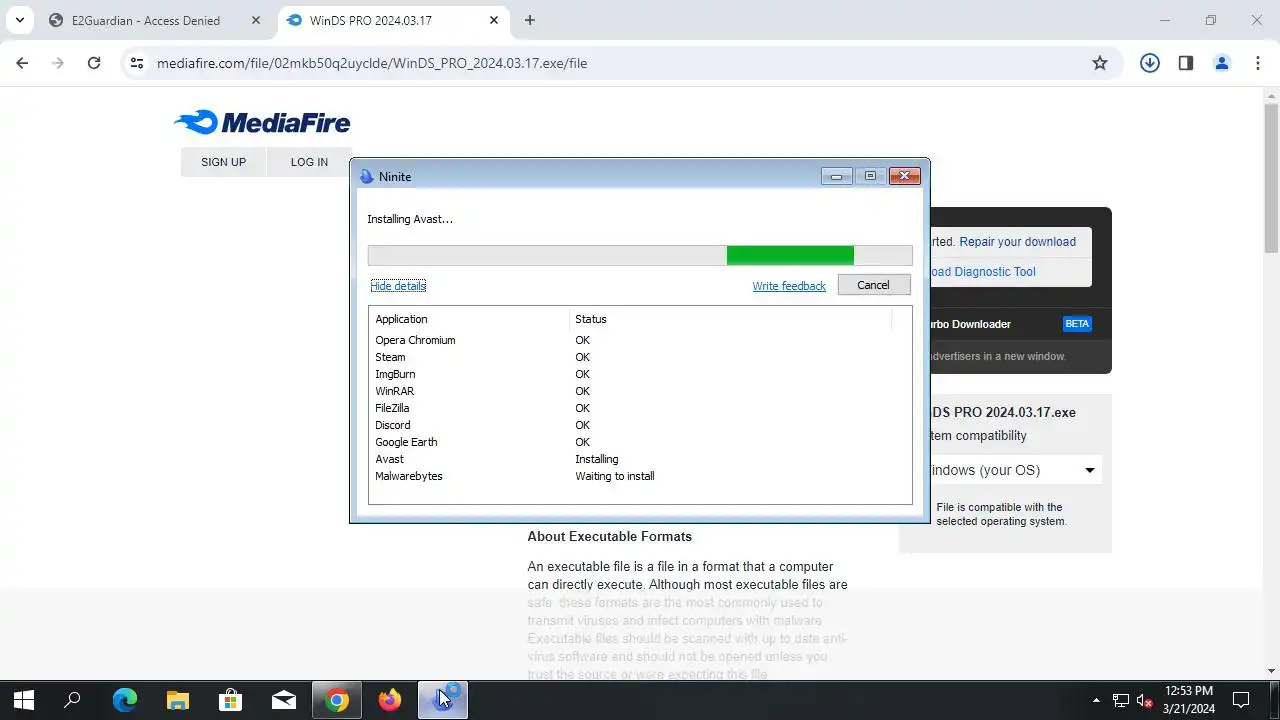Click the LOG IN button
This screenshot has width=1280, height=720.
point(309,162)
